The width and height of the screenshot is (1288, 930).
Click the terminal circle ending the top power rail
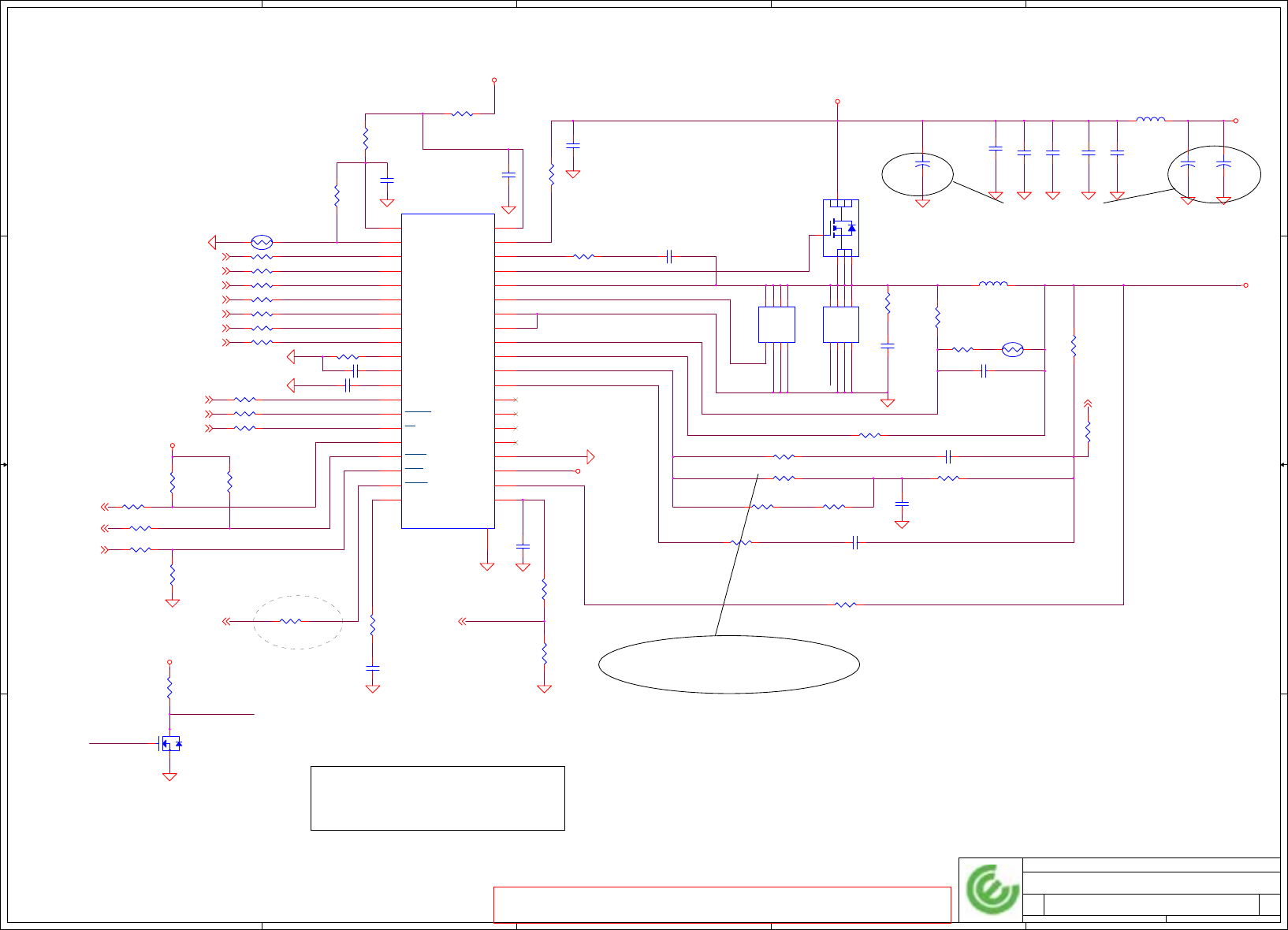[x=1235, y=121]
